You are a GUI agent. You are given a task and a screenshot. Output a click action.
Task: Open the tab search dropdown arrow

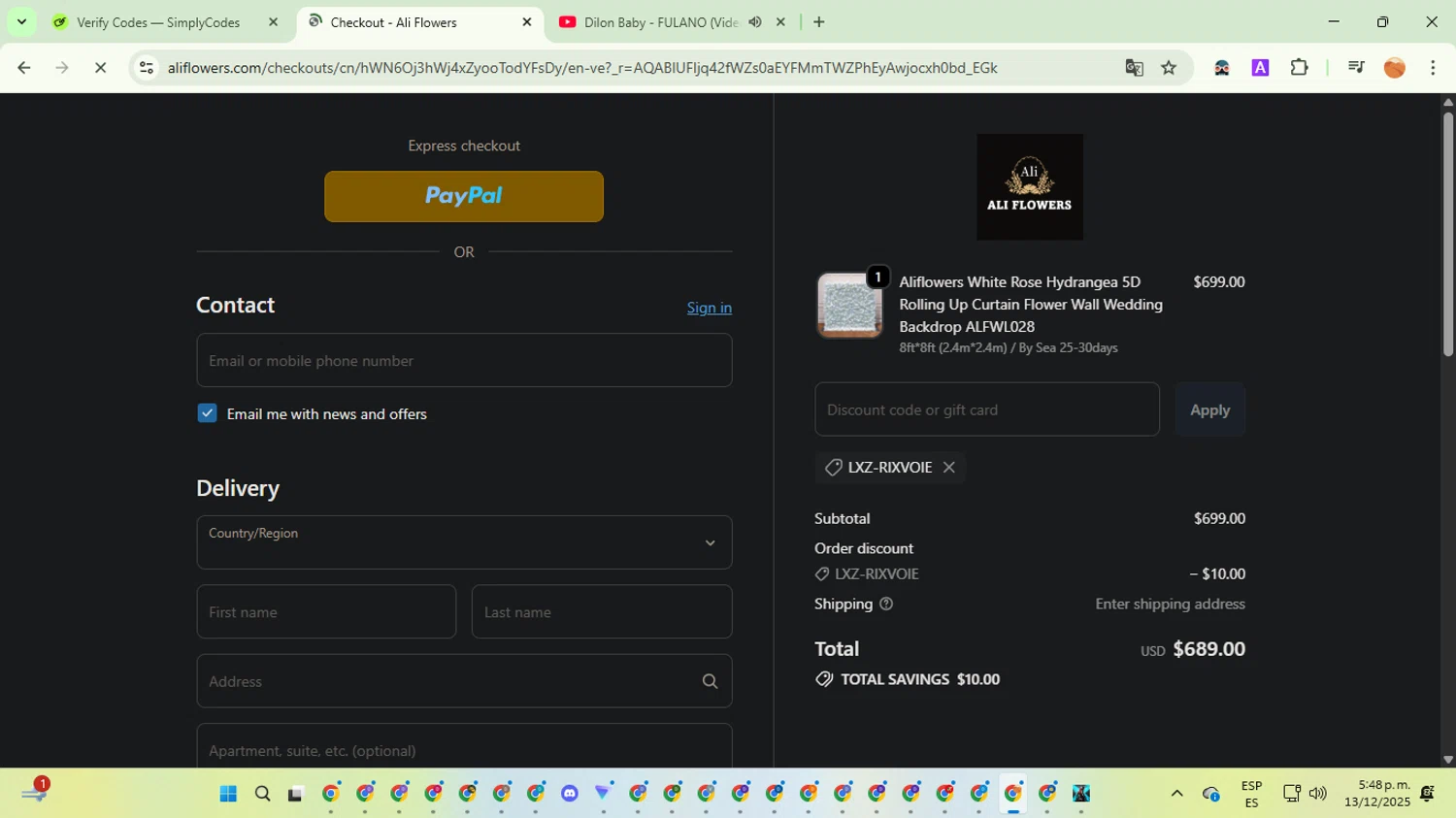(21, 22)
